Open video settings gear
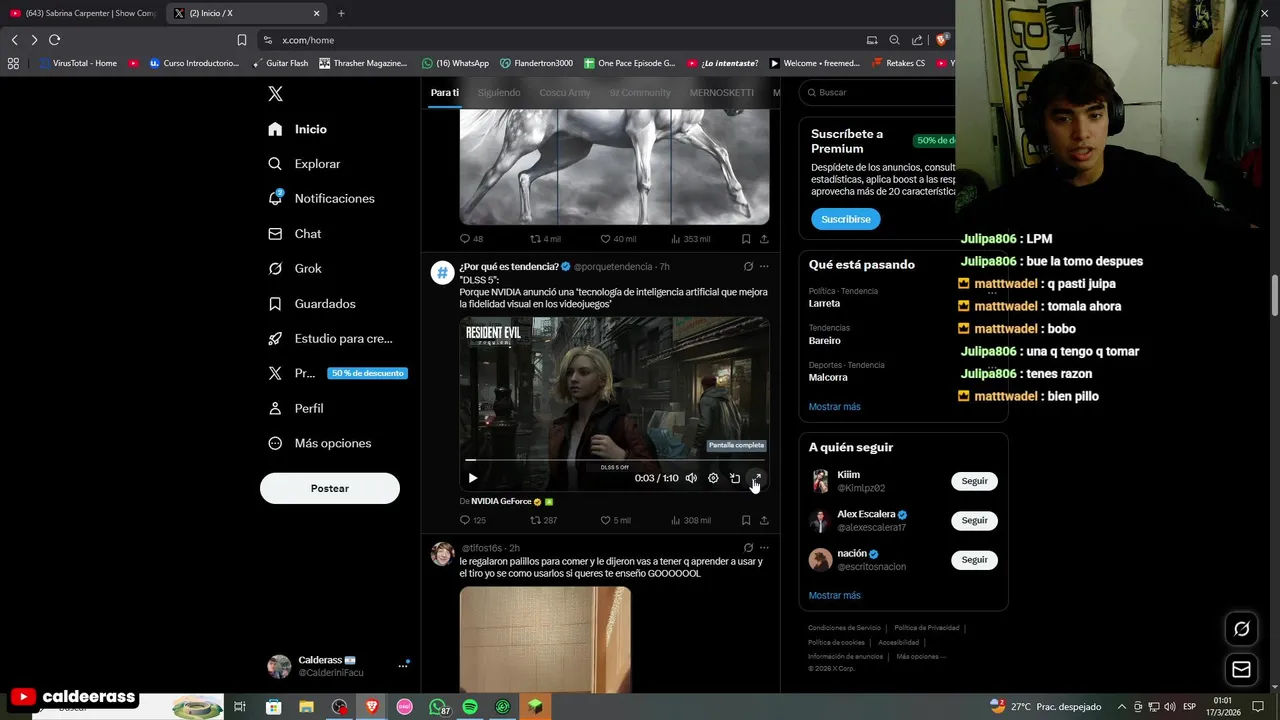Image resolution: width=1280 pixels, height=720 pixels. (713, 478)
